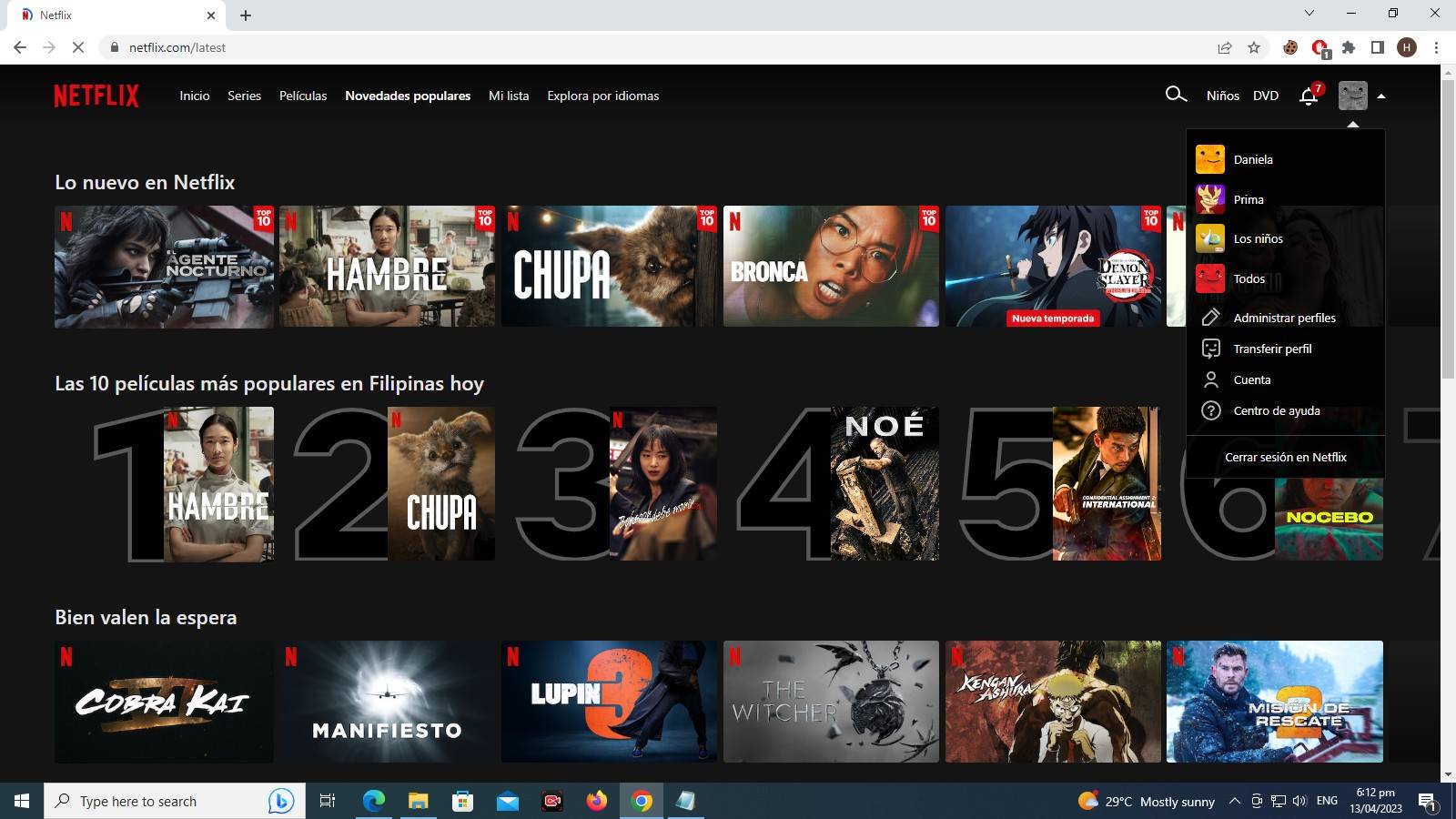
Task: Close the Netflix tab
Action: [211, 15]
